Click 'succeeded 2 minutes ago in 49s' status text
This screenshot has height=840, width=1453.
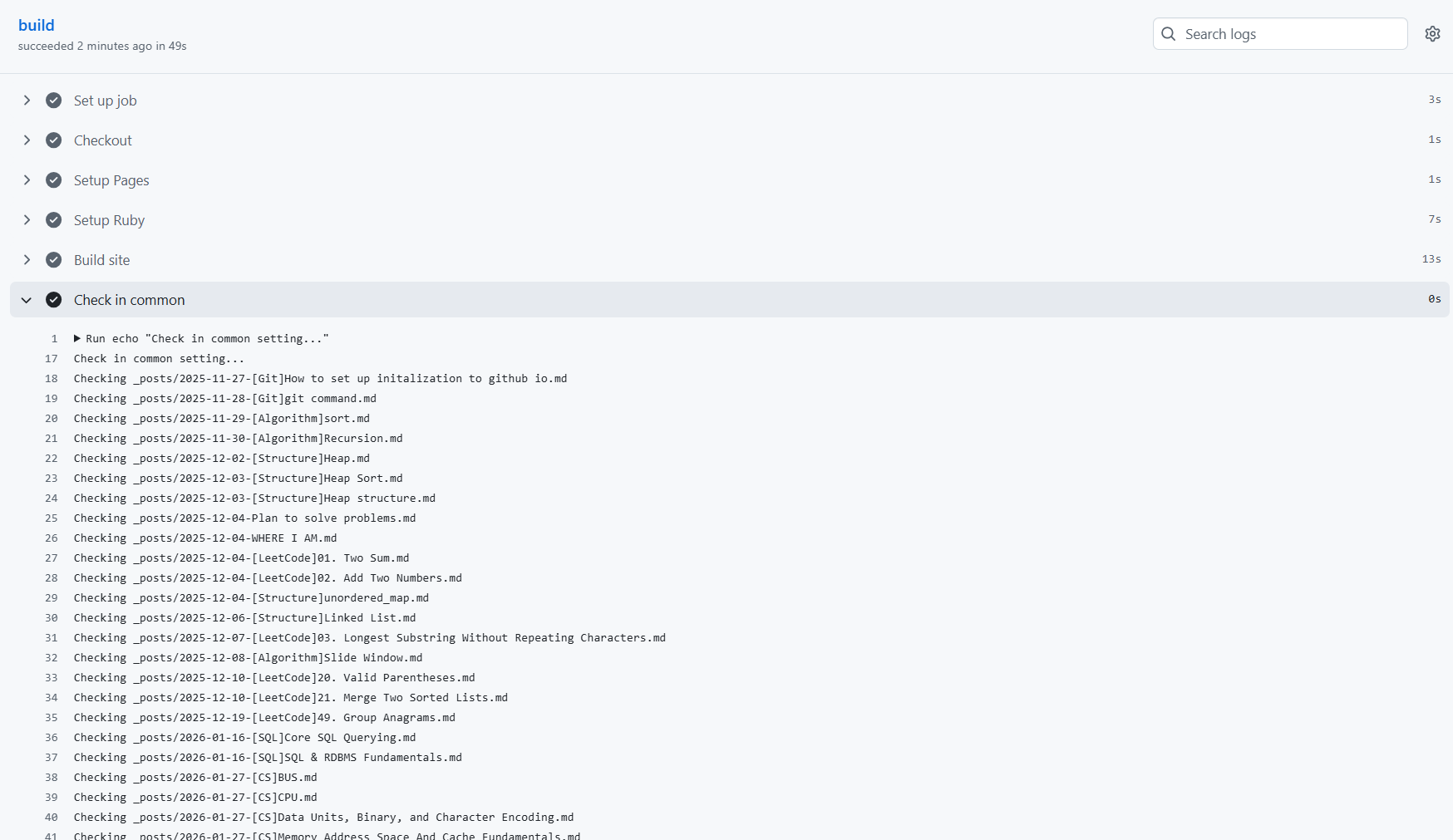[102, 47]
